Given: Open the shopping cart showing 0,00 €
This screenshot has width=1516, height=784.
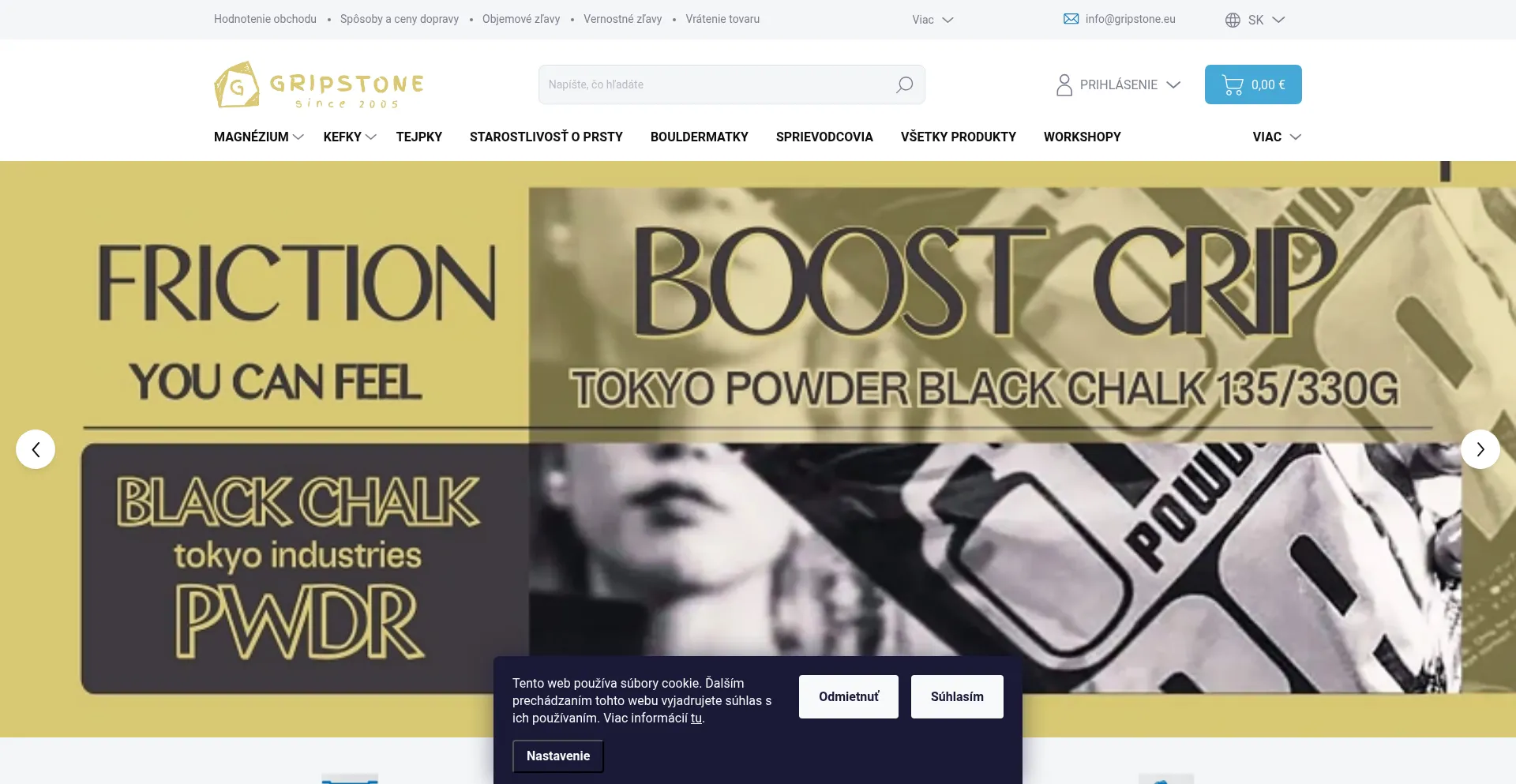Looking at the screenshot, I should 1253,84.
